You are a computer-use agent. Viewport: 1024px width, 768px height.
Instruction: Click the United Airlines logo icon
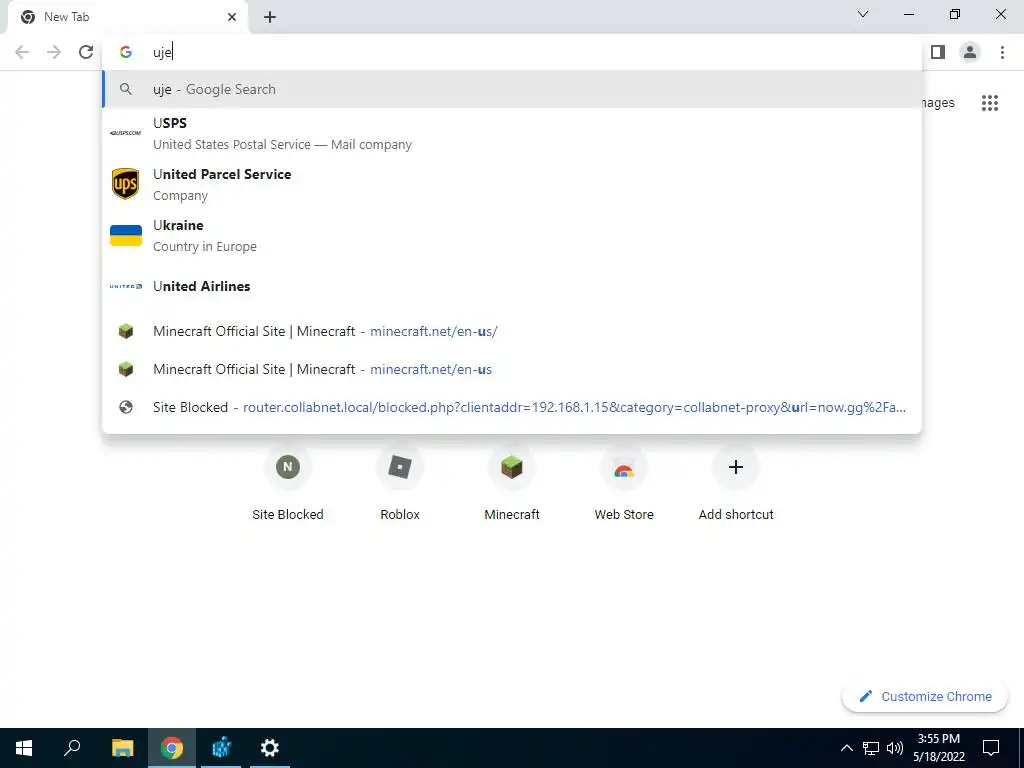click(x=125, y=286)
